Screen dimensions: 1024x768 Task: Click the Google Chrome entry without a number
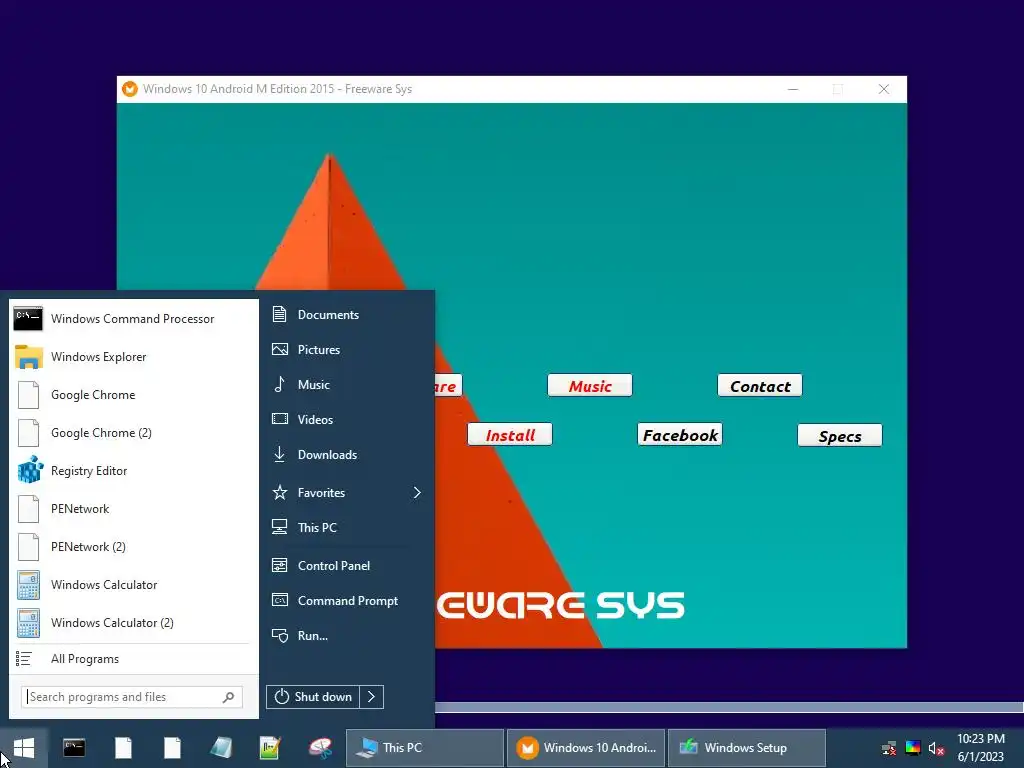click(133, 394)
